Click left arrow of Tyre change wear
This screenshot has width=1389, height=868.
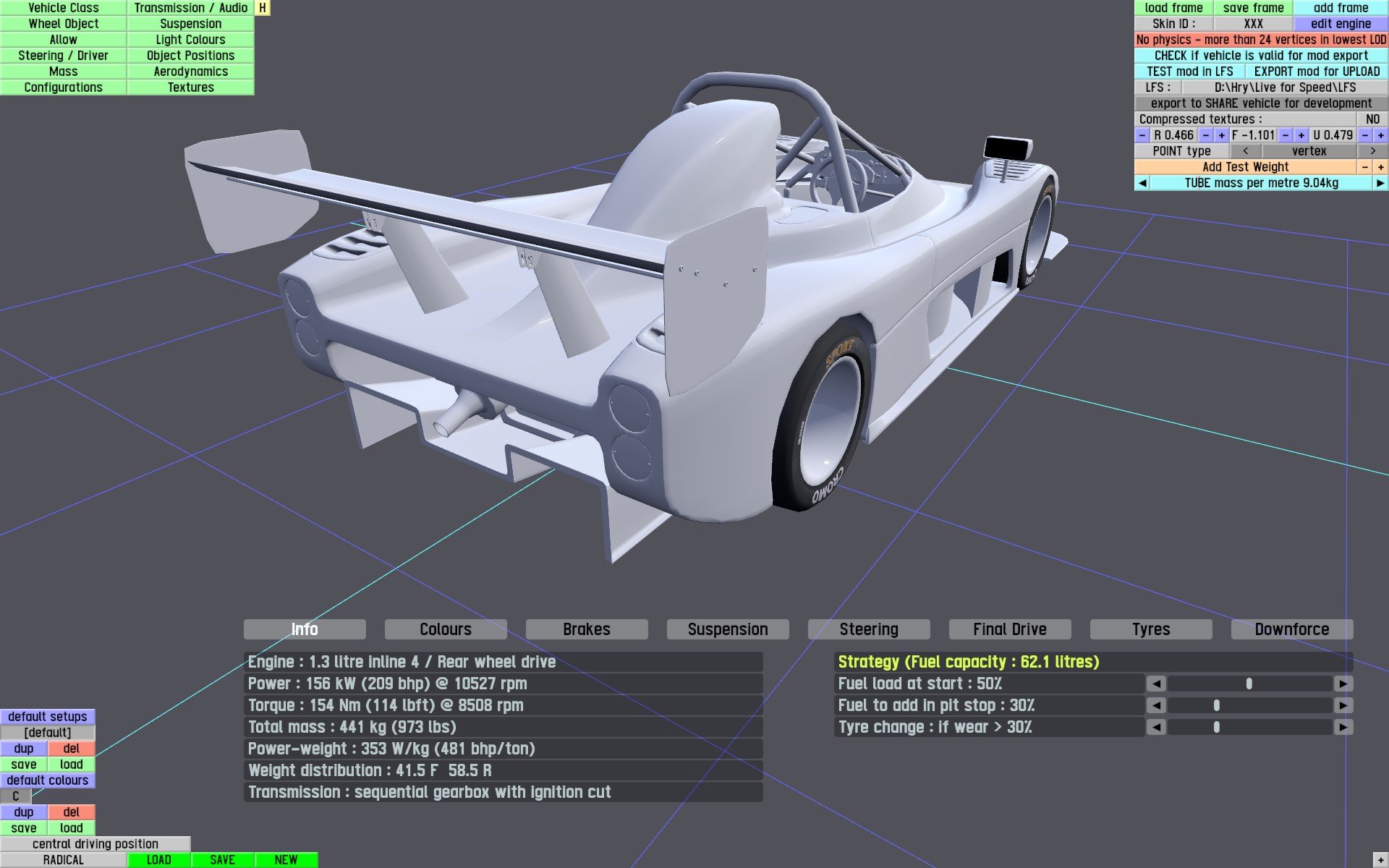(1156, 727)
